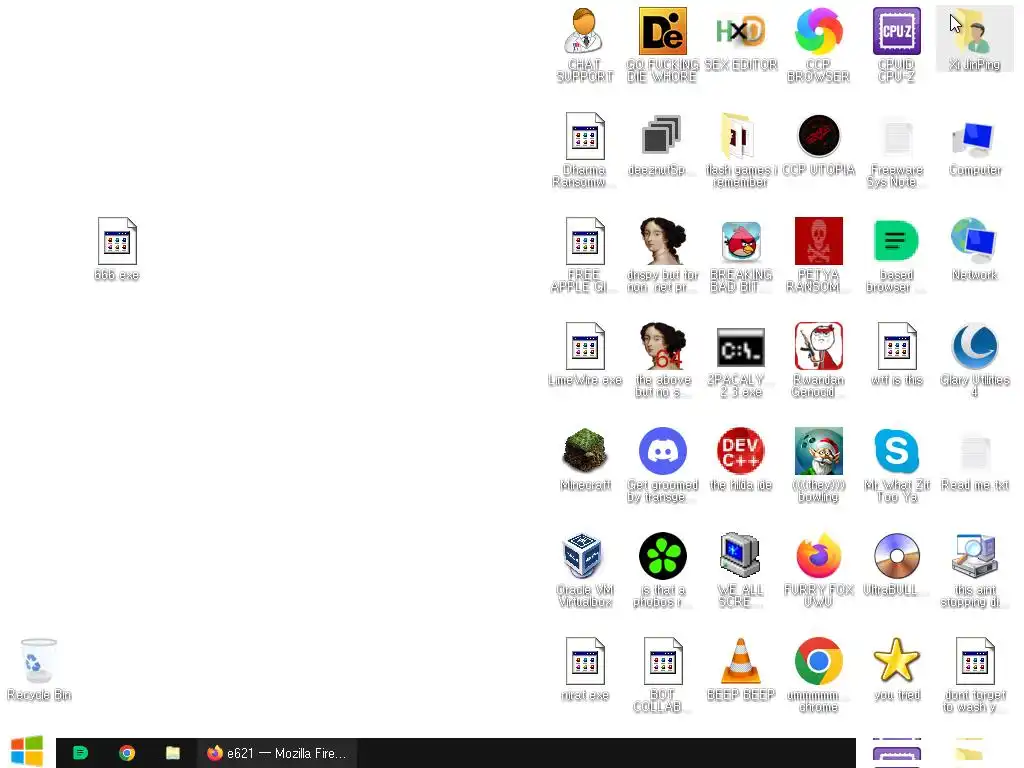This screenshot has height=768, width=1024.
Task: Select the HxD hex editor icon
Action: coord(741,31)
